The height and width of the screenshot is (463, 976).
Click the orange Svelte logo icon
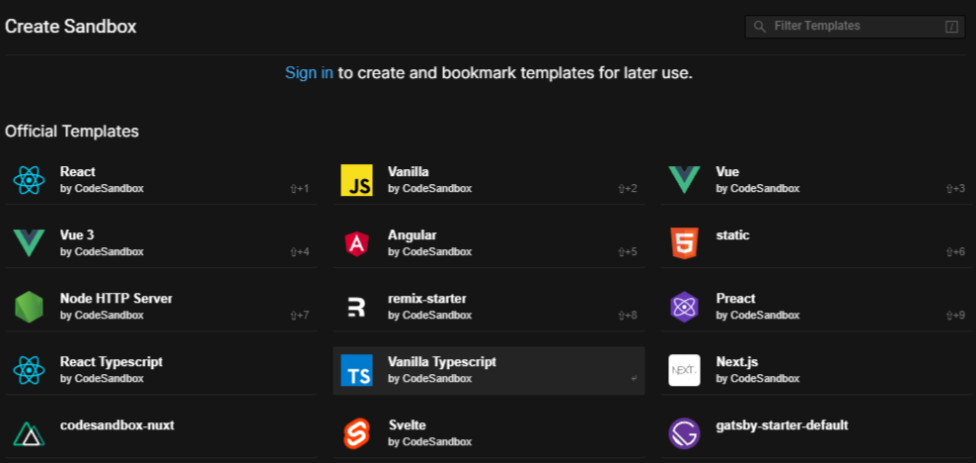coord(357,434)
